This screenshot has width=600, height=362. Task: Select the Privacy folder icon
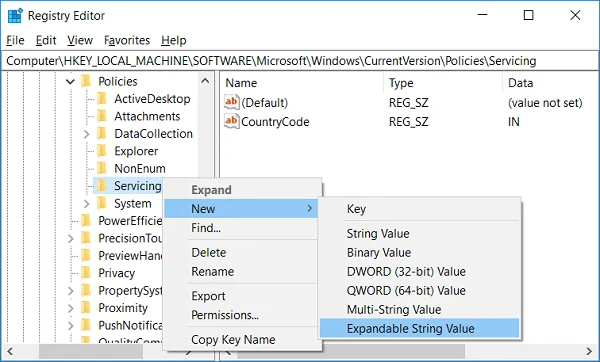[86, 273]
